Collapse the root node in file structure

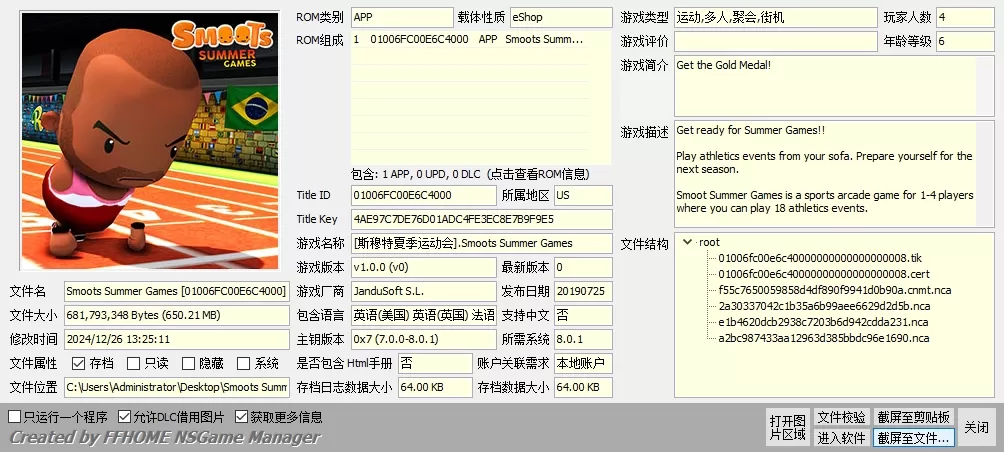688,242
